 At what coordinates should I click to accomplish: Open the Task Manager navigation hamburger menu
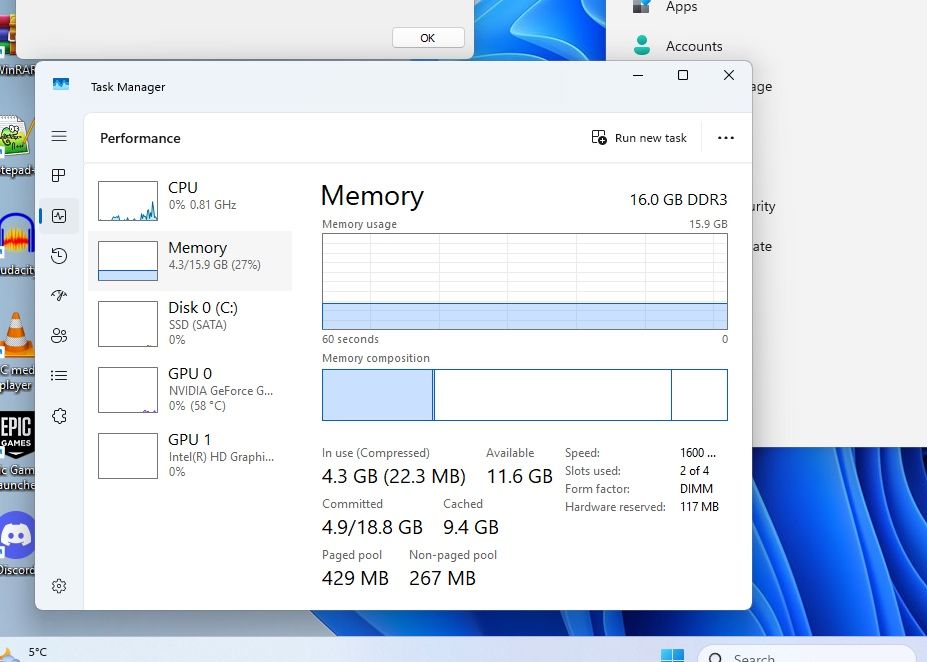click(59, 136)
